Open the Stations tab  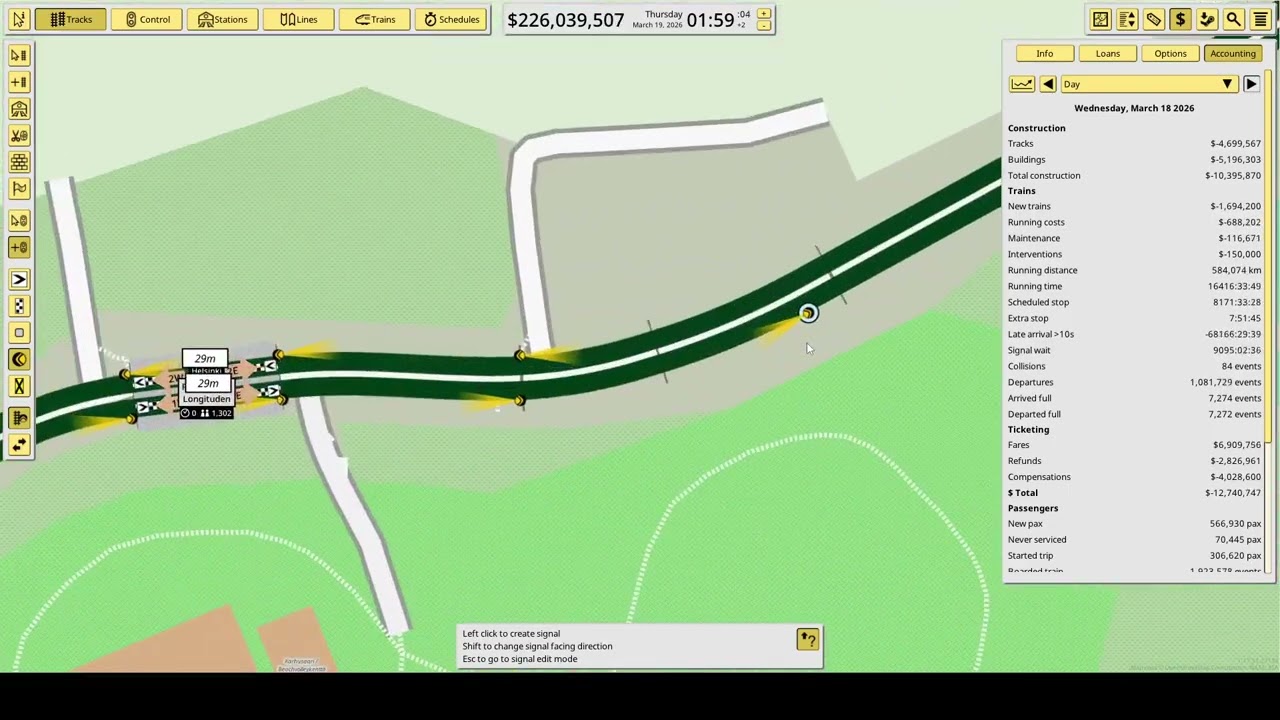point(223,19)
